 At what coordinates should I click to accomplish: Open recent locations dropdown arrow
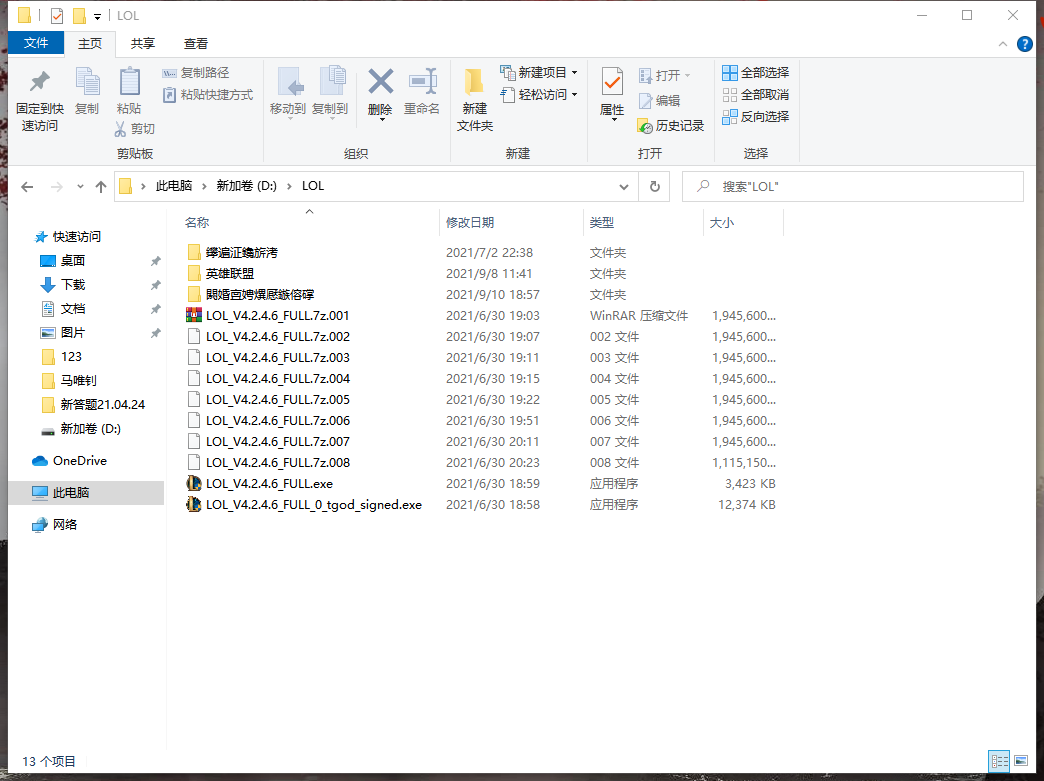click(x=80, y=186)
